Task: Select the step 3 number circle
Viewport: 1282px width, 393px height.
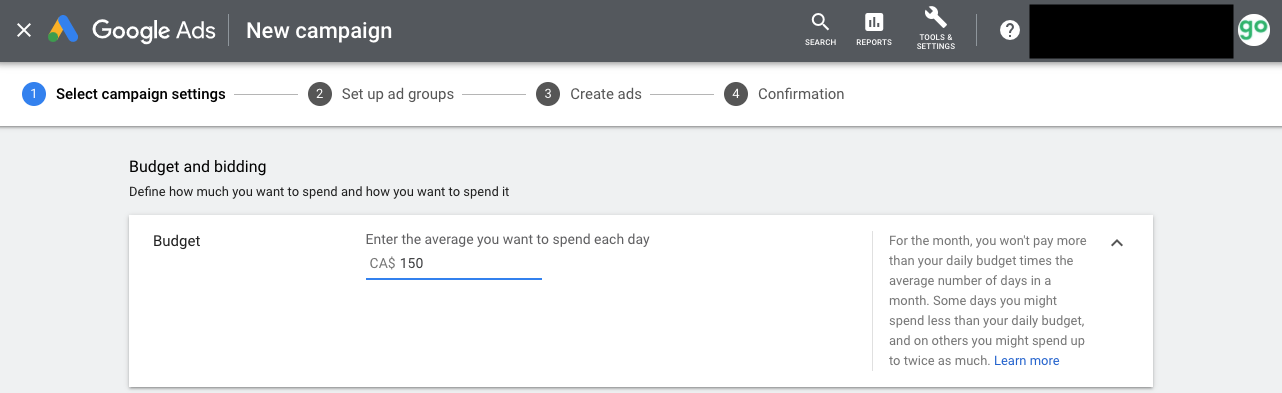Action: pyautogui.click(x=548, y=94)
